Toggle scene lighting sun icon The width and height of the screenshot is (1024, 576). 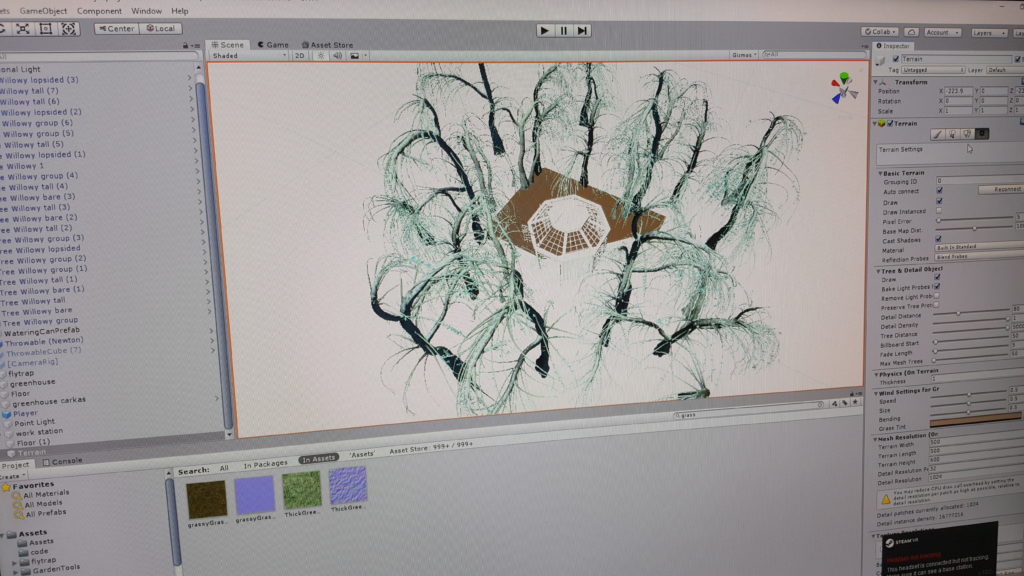click(x=320, y=56)
